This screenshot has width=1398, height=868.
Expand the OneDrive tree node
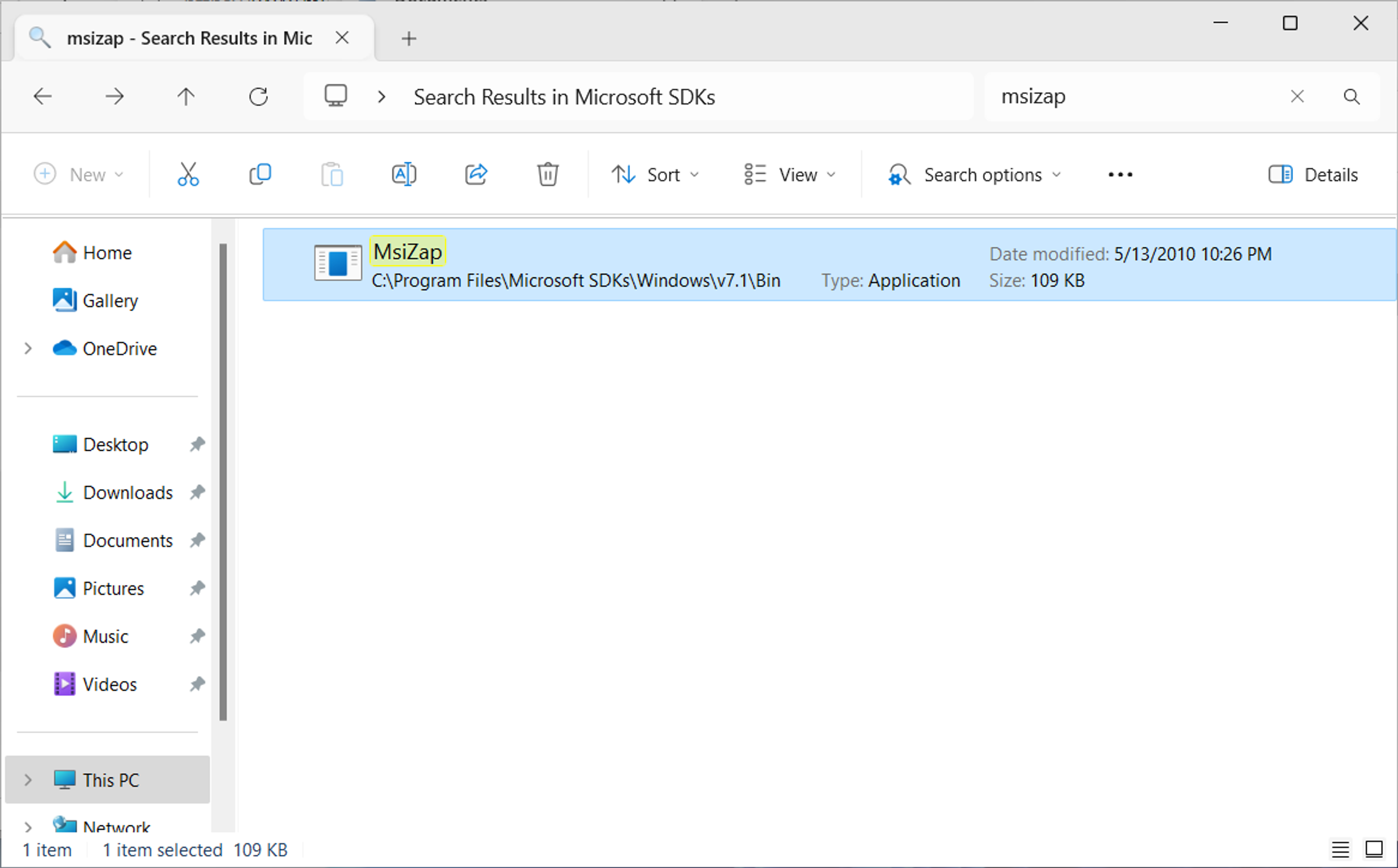click(28, 348)
